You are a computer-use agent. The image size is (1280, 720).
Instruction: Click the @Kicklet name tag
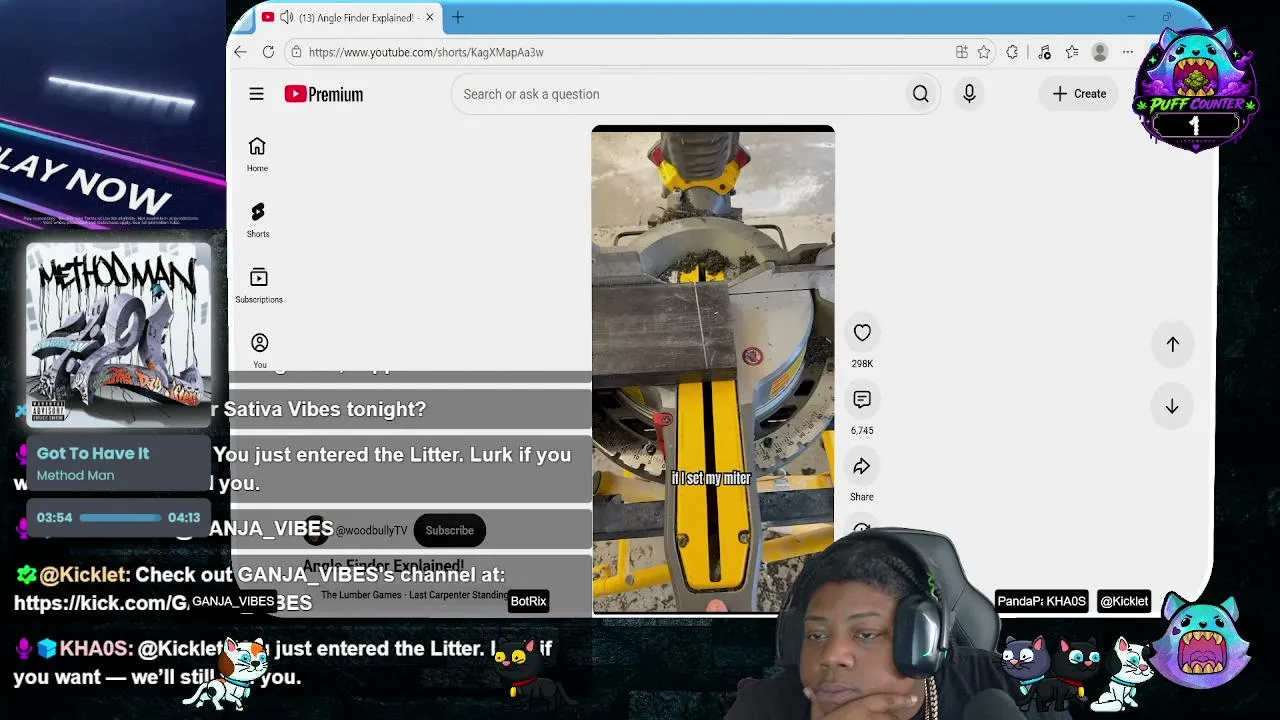(1124, 601)
